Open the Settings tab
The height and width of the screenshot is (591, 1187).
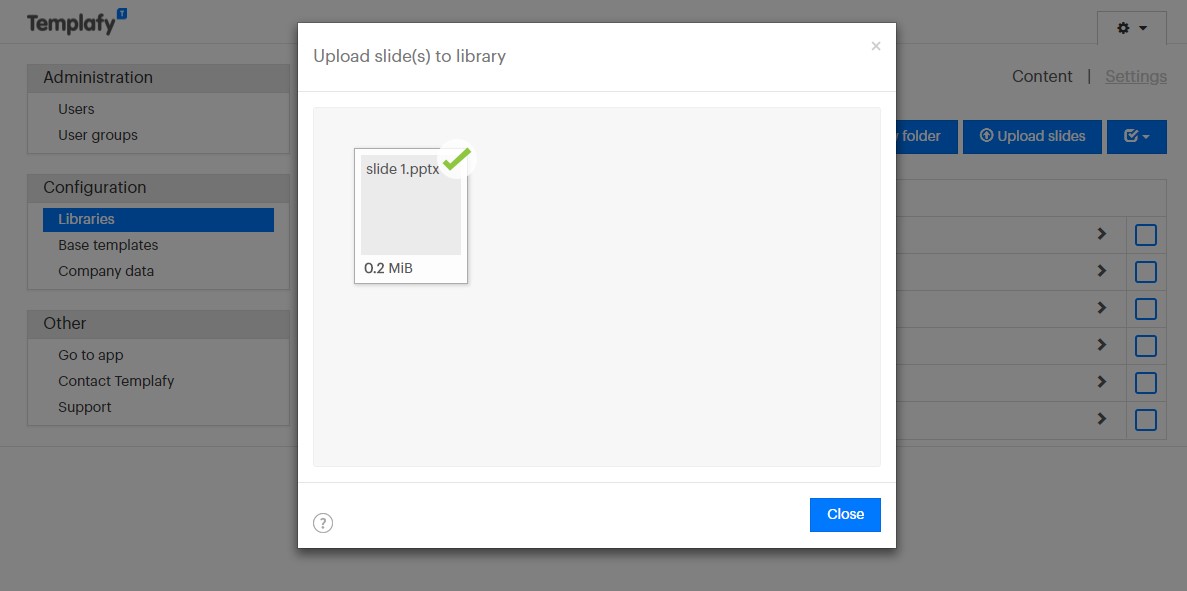(1135, 76)
